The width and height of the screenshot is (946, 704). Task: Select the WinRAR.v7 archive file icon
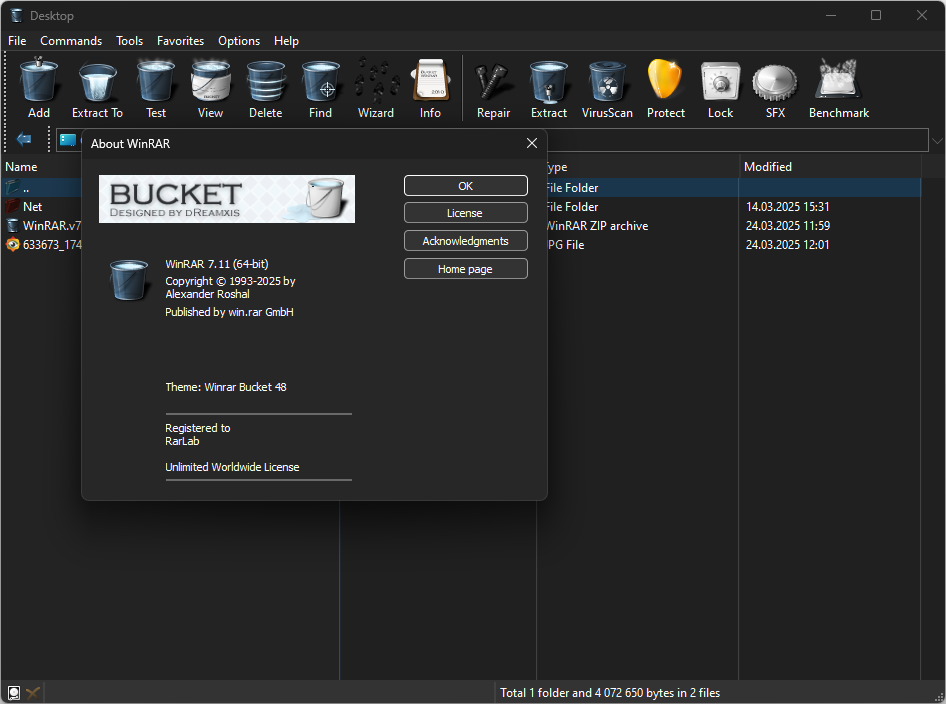[x=12, y=226]
